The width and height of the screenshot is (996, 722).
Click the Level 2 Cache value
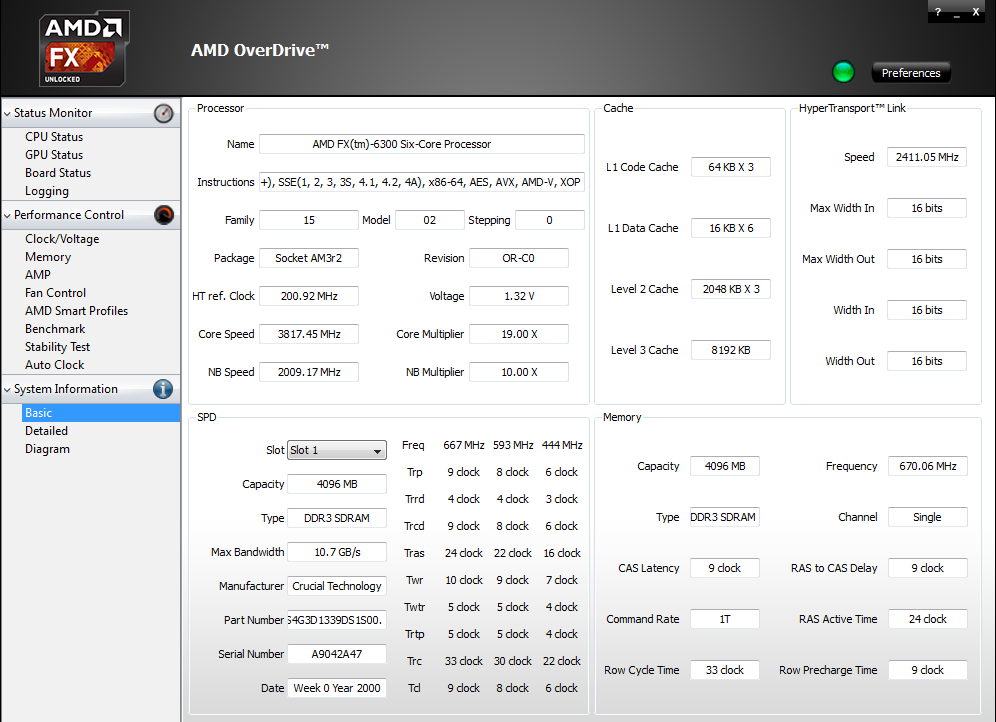pyautogui.click(x=730, y=289)
